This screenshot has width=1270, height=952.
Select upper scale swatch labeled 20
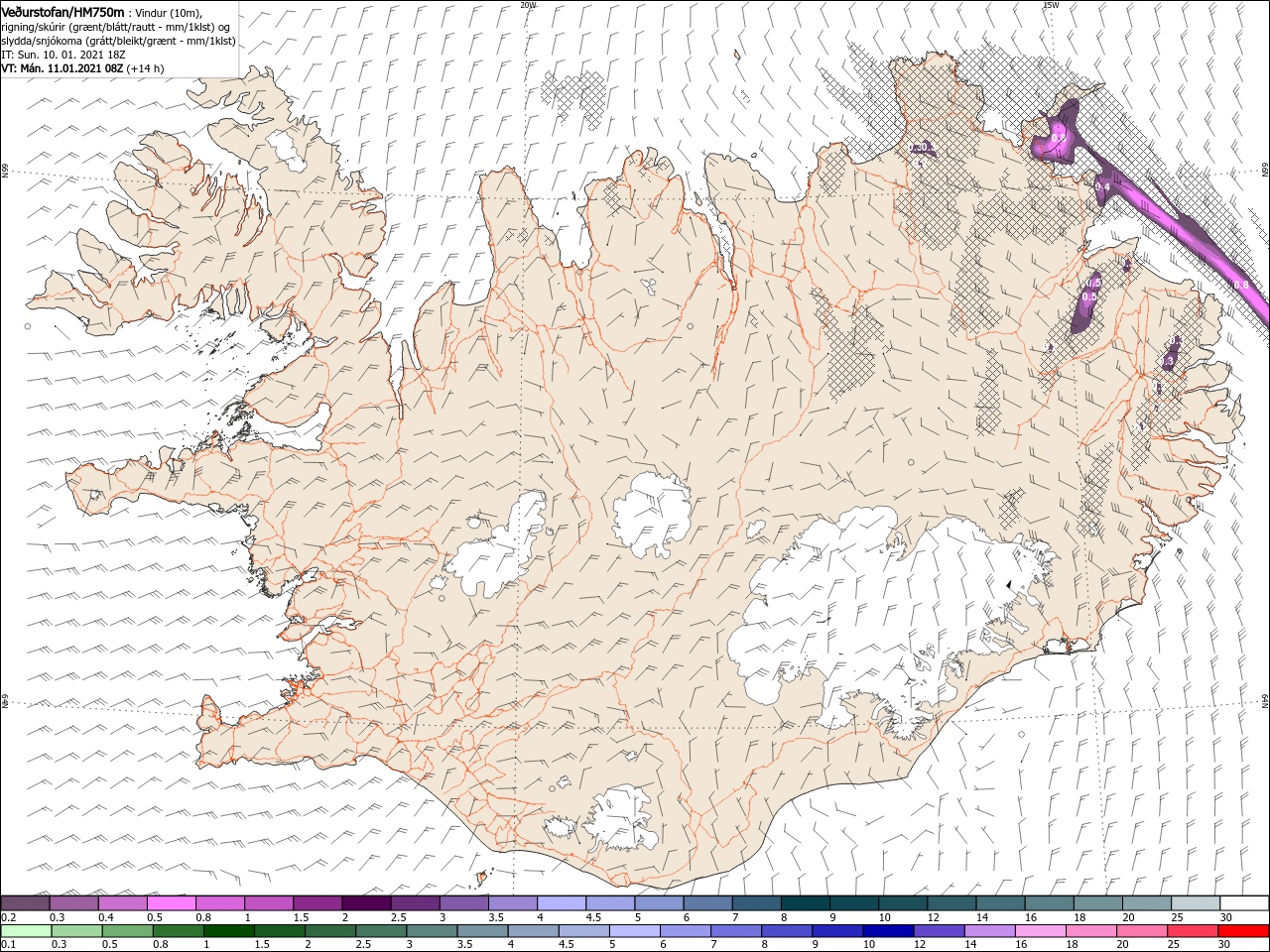[1145, 903]
